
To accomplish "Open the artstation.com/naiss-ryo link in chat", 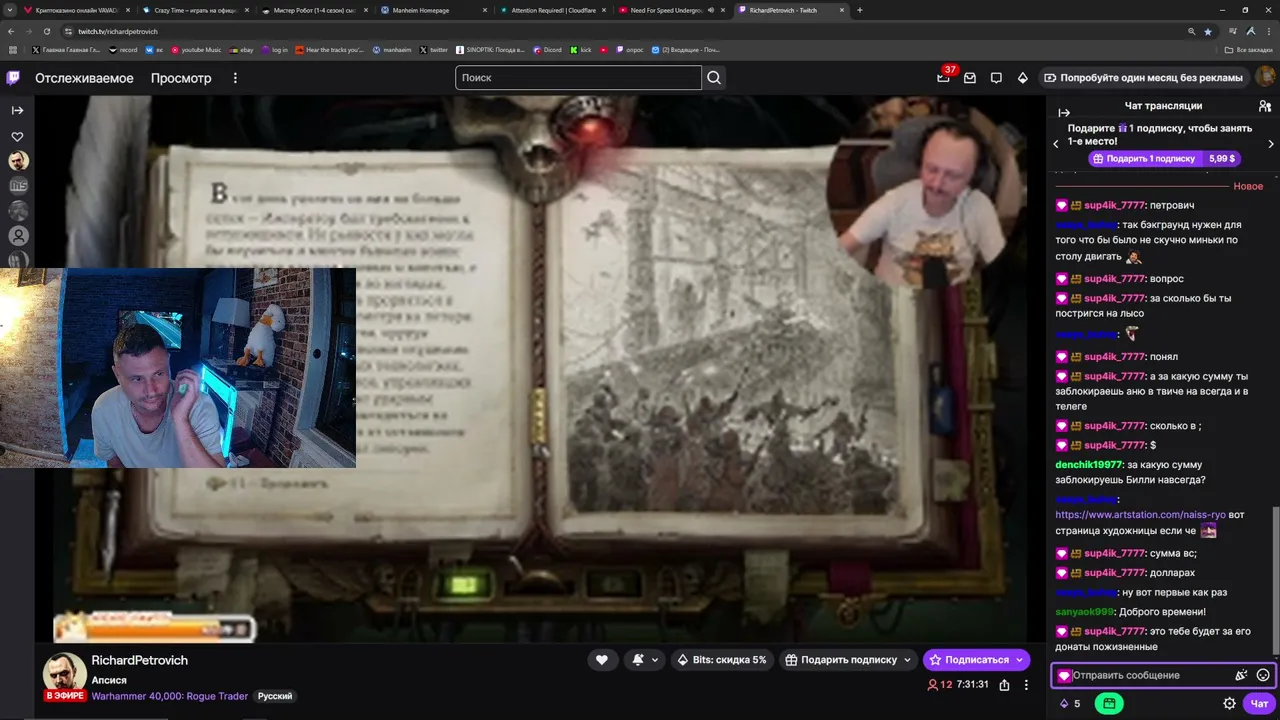I will [1140, 515].
